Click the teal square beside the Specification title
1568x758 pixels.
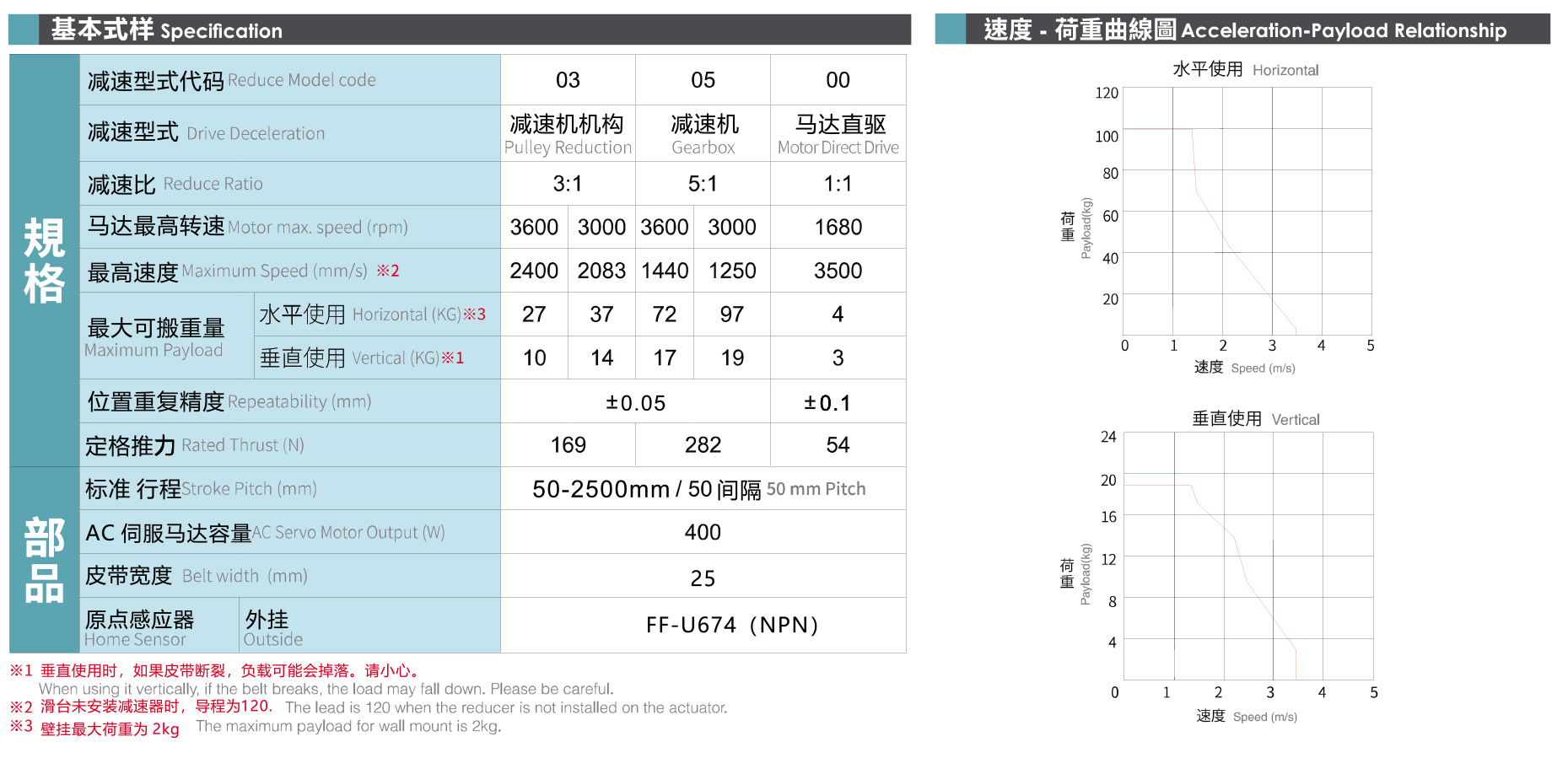click(24, 30)
